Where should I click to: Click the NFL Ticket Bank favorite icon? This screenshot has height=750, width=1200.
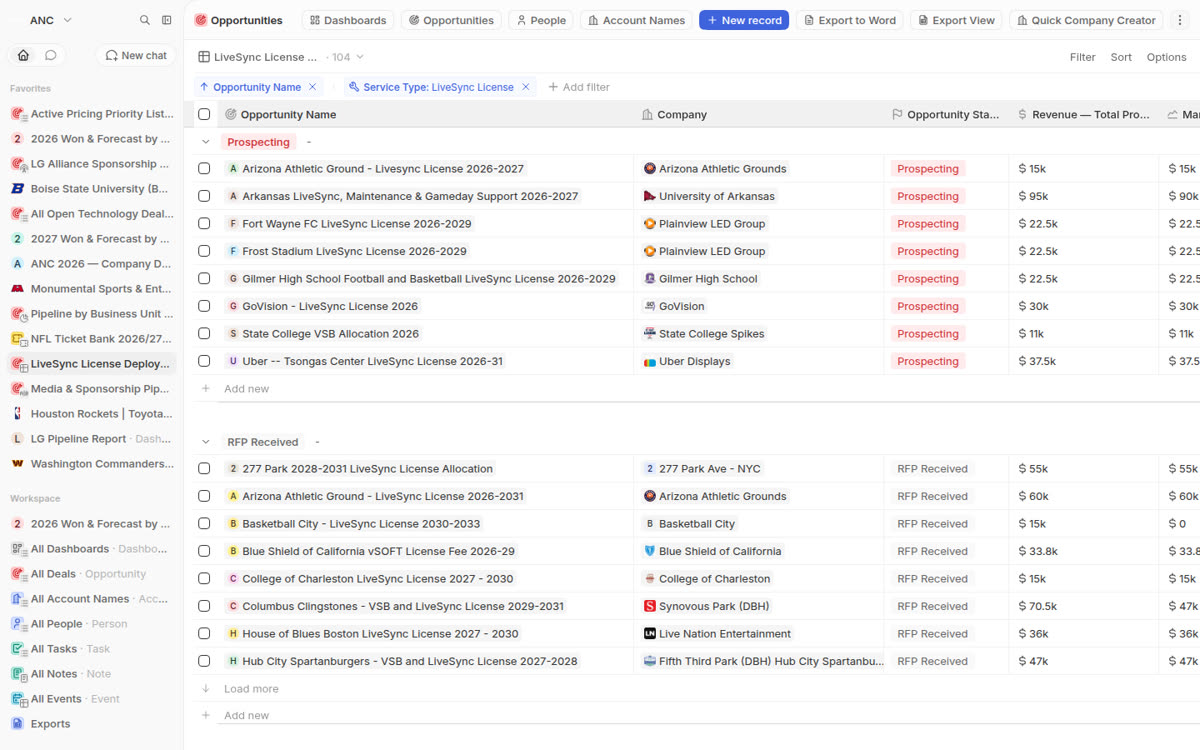pyautogui.click(x=17, y=338)
